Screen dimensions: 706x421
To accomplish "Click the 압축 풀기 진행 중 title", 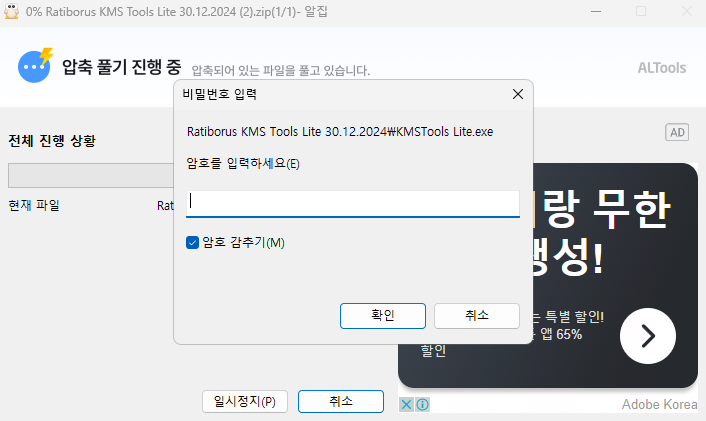I will (x=122, y=67).
